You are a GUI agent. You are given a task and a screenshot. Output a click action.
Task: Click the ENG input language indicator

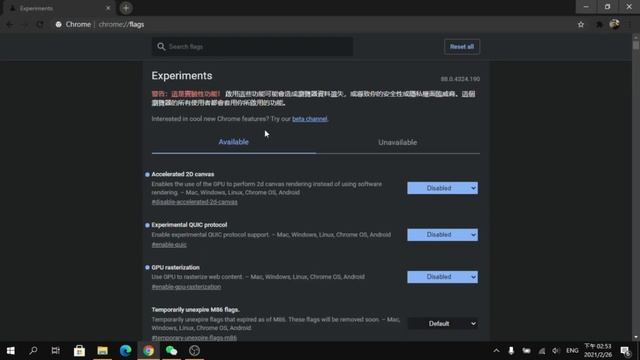572,351
